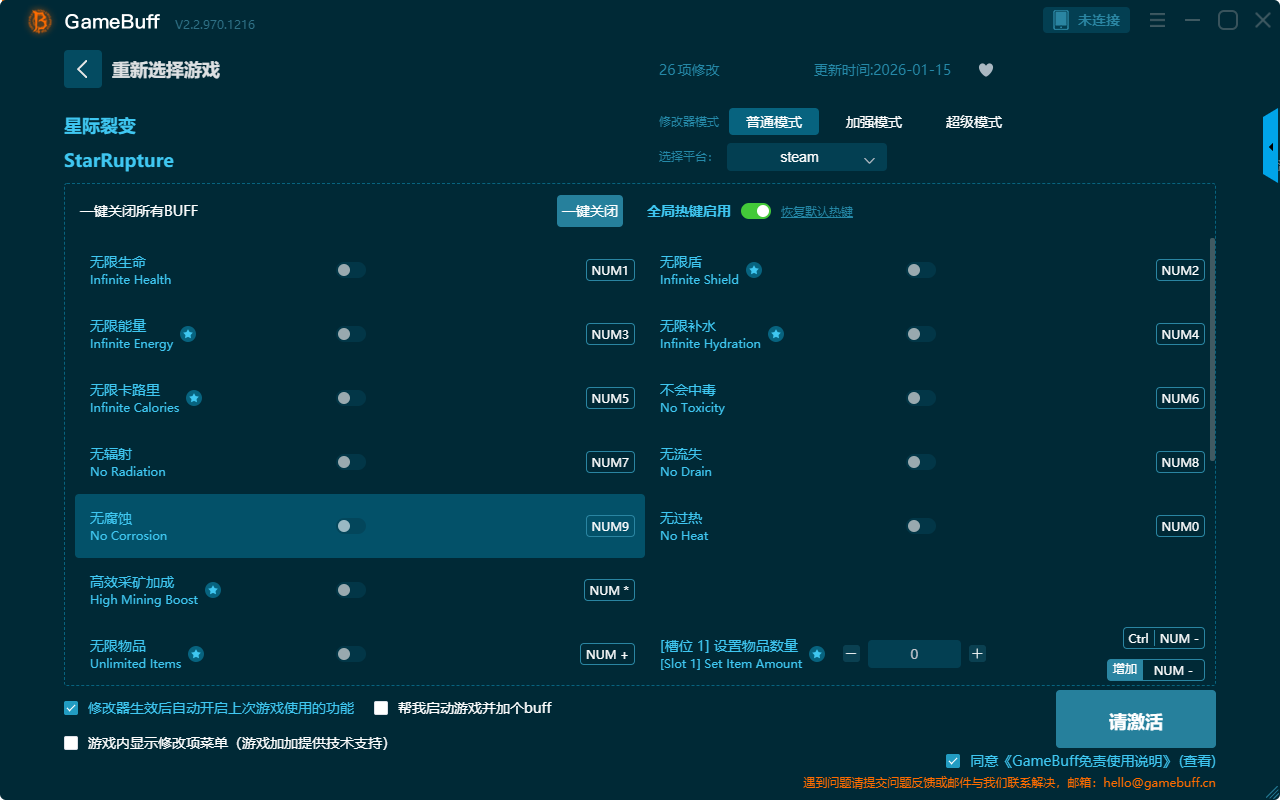Image resolution: width=1280 pixels, height=800 pixels.
Task: Open the steam platform dropdown
Action: tap(806, 157)
